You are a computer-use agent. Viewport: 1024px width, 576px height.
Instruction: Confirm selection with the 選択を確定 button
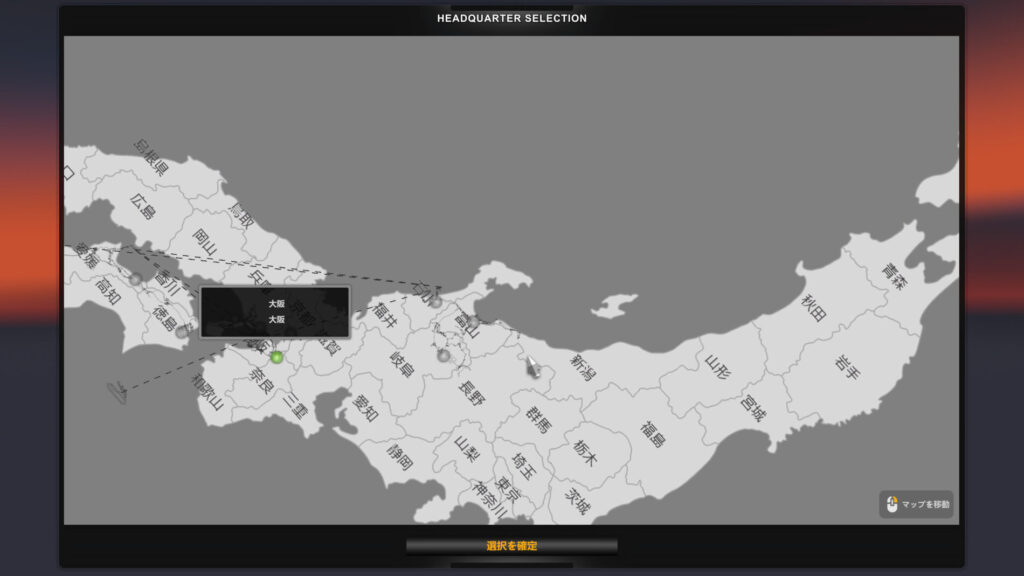(512, 546)
